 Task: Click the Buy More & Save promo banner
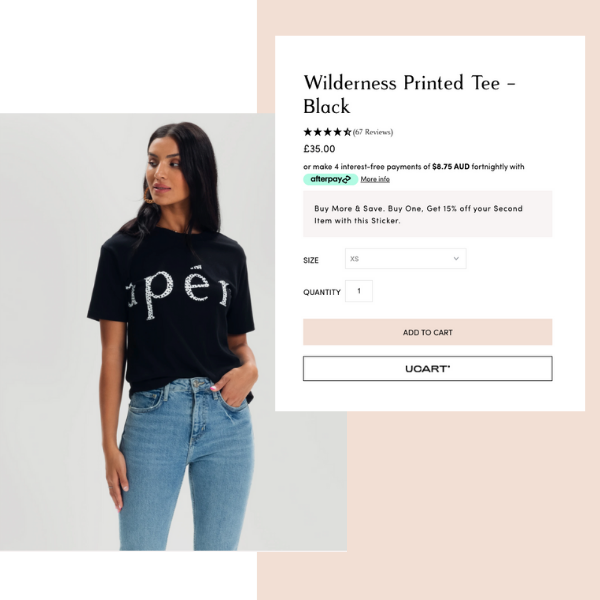[427, 214]
